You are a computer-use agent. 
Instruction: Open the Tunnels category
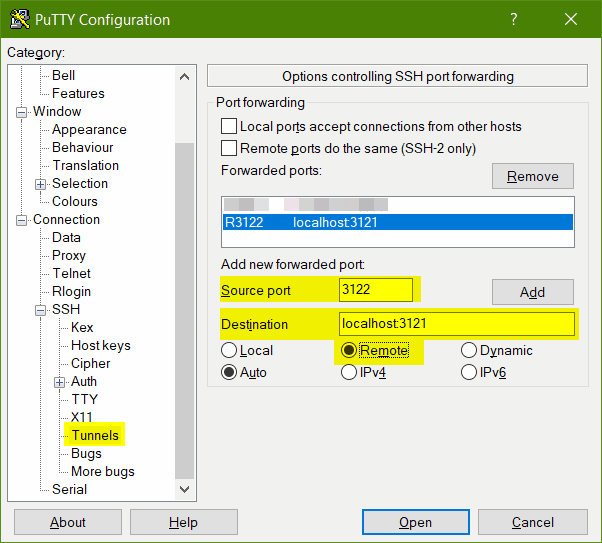tap(95, 435)
